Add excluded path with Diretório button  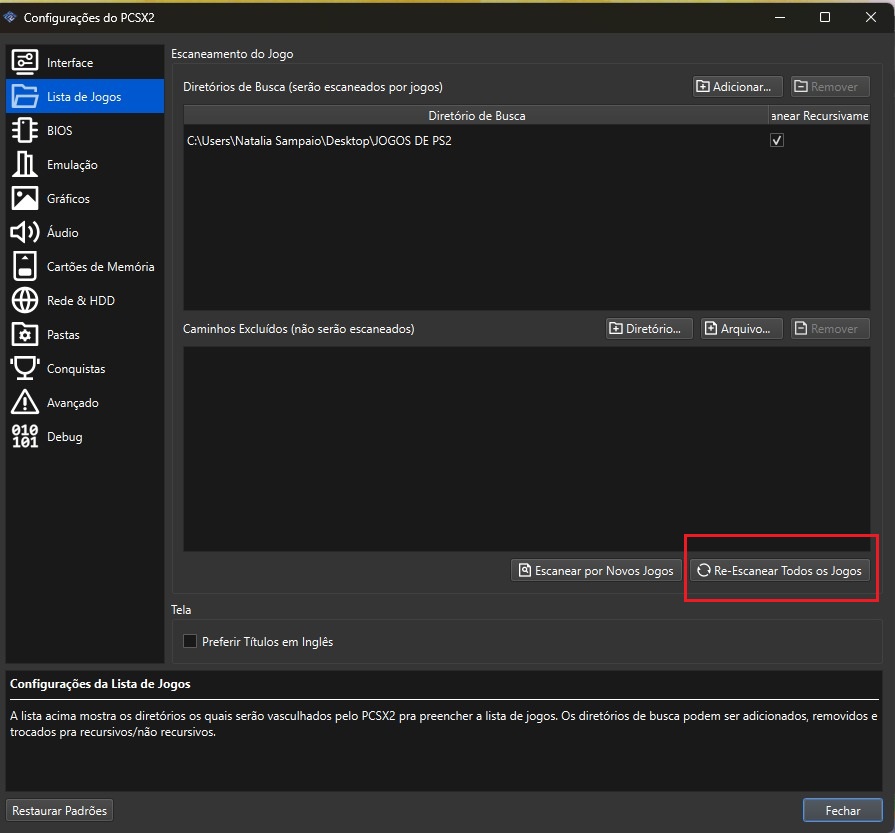click(649, 329)
